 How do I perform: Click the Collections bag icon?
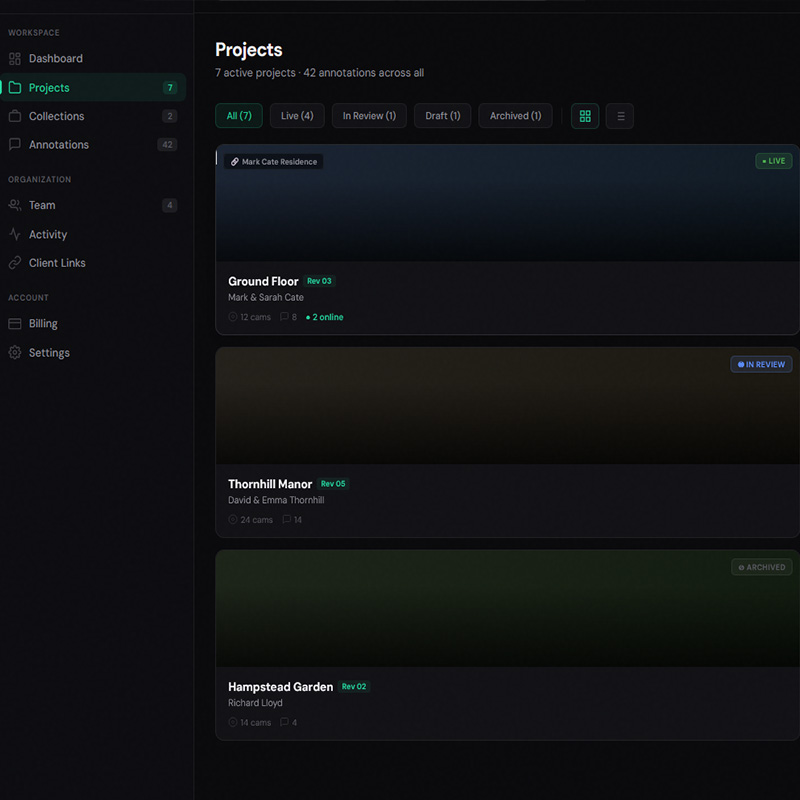[15, 116]
